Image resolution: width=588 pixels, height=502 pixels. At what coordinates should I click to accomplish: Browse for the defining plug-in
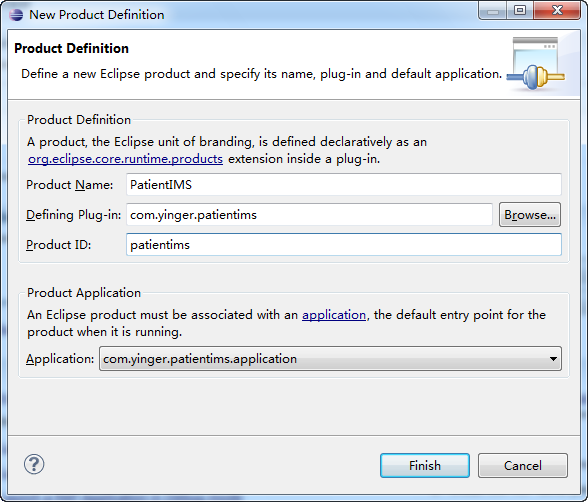[530, 215]
